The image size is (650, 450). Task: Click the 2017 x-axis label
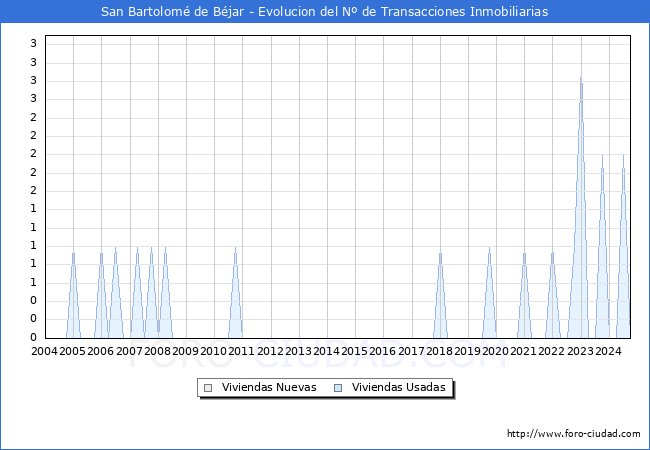[x=411, y=351]
